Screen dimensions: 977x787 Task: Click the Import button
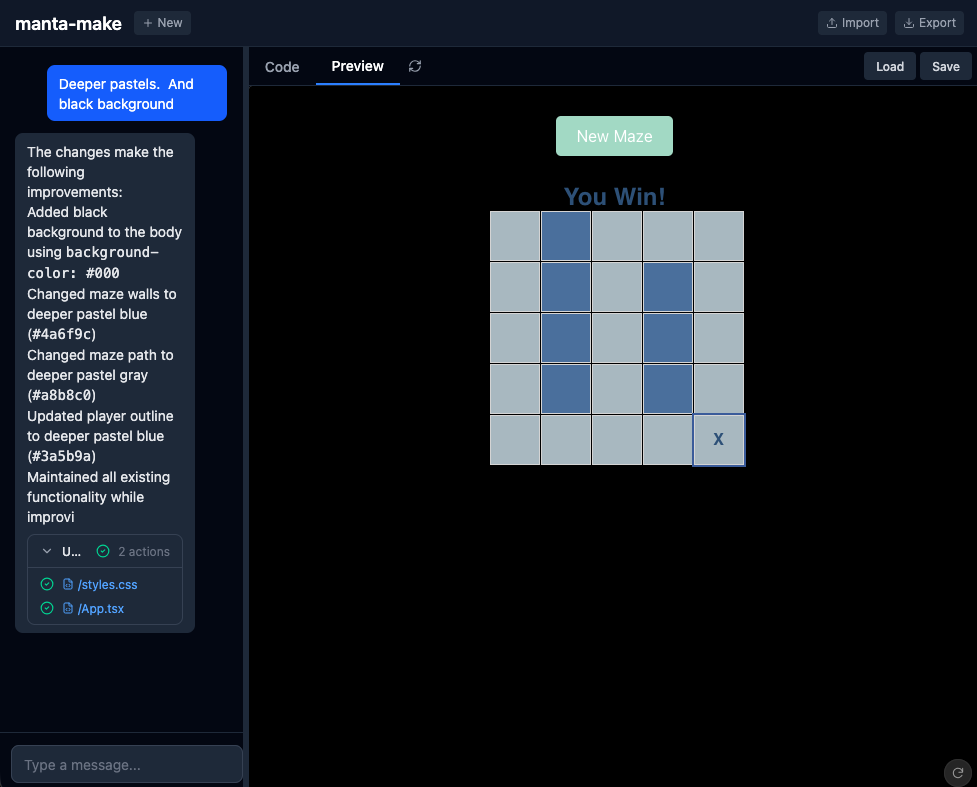pos(852,23)
